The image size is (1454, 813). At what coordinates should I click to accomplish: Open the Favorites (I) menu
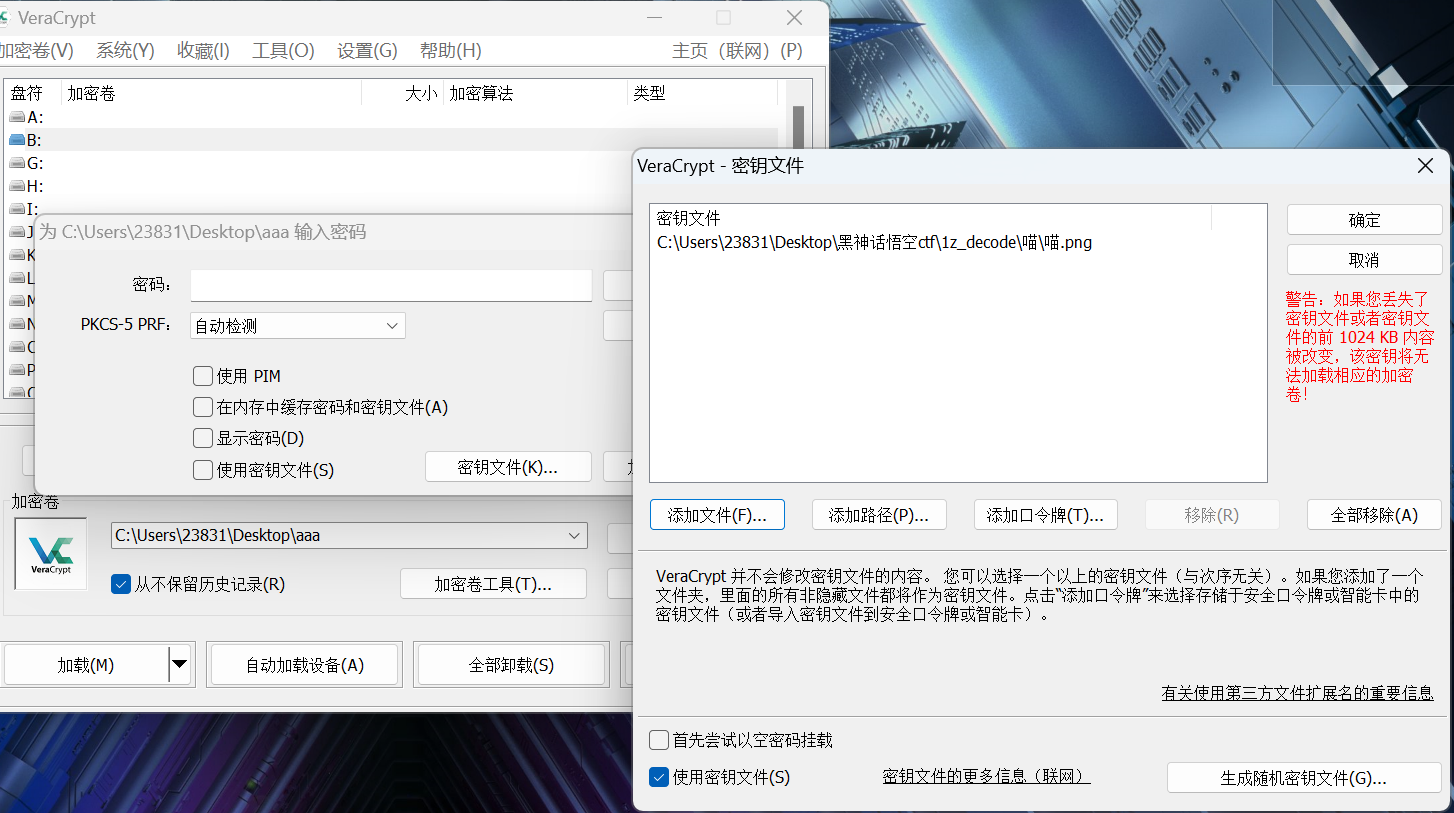[x=203, y=51]
